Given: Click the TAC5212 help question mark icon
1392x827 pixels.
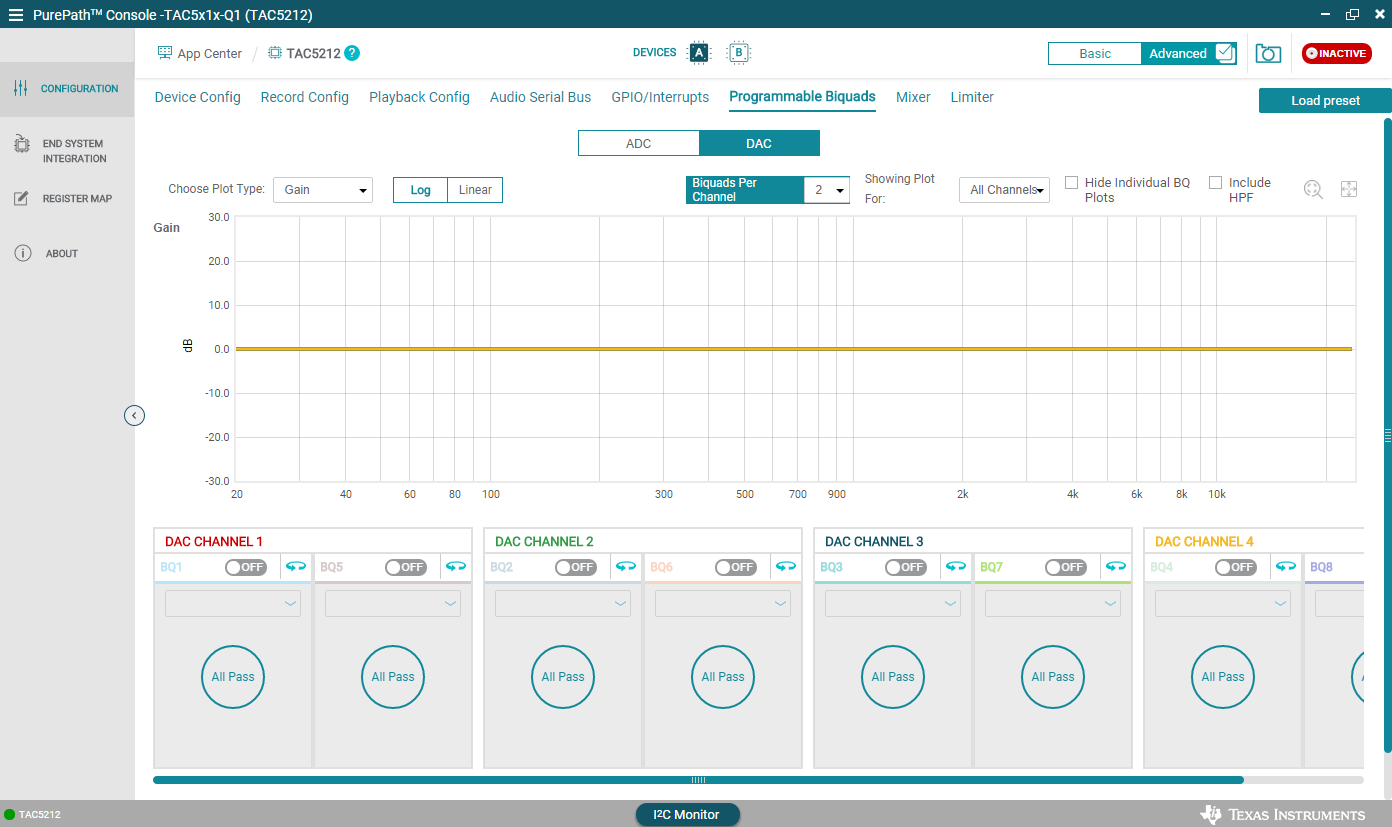Looking at the screenshot, I should [x=352, y=54].
